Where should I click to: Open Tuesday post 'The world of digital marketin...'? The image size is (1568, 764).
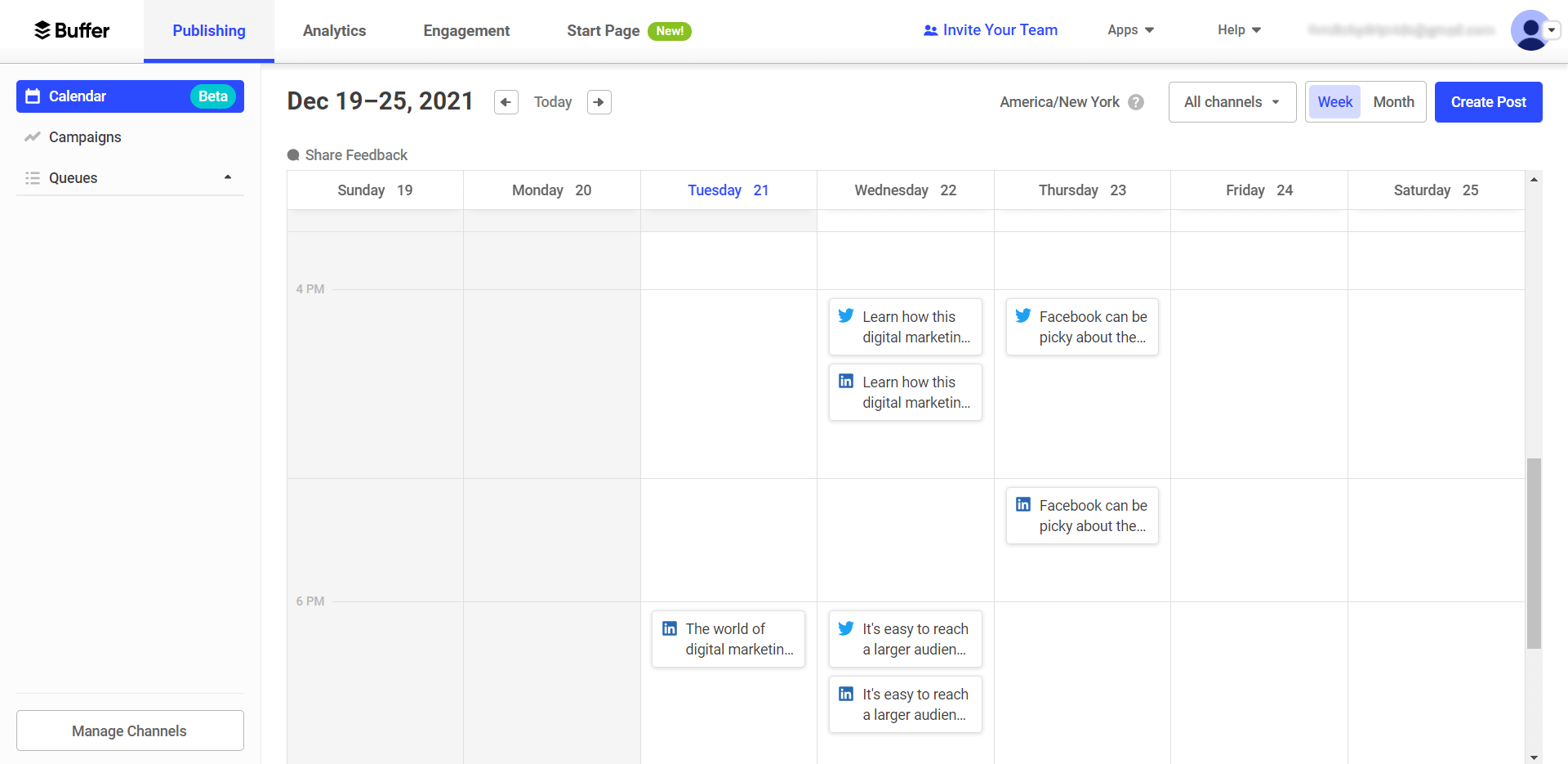[x=728, y=639]
